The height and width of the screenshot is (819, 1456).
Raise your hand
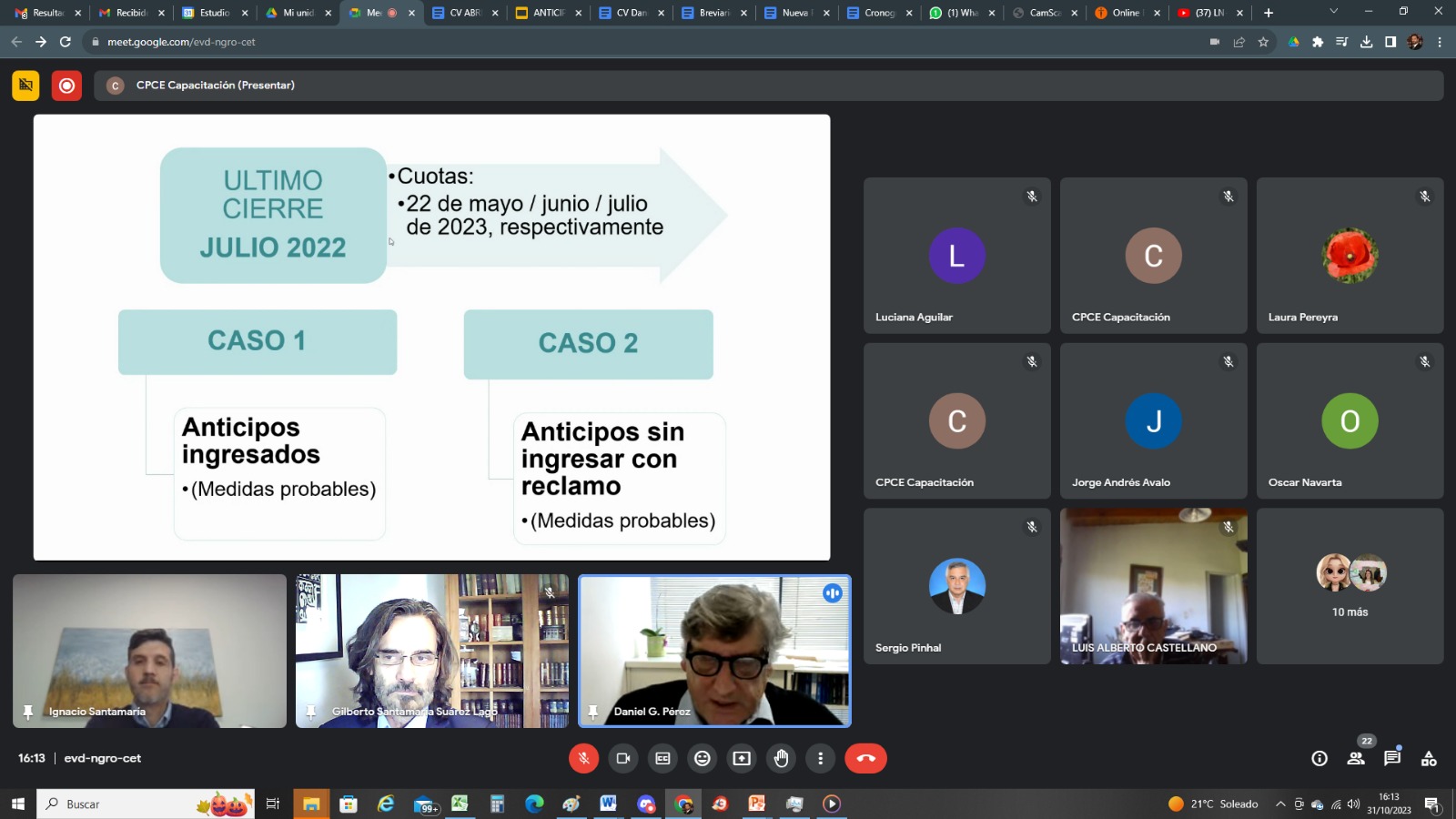coord(782,758)
